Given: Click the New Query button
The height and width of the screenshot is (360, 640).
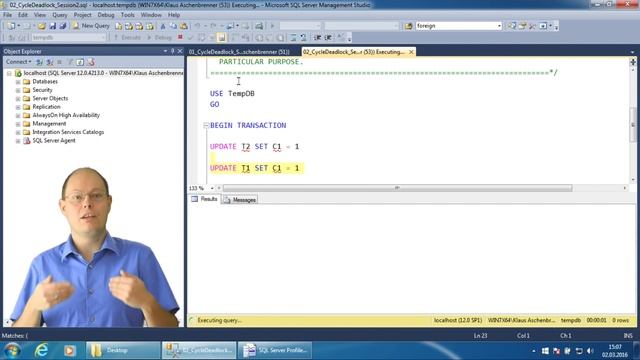Looking at the screenshot, I should (x=91, y=26).
